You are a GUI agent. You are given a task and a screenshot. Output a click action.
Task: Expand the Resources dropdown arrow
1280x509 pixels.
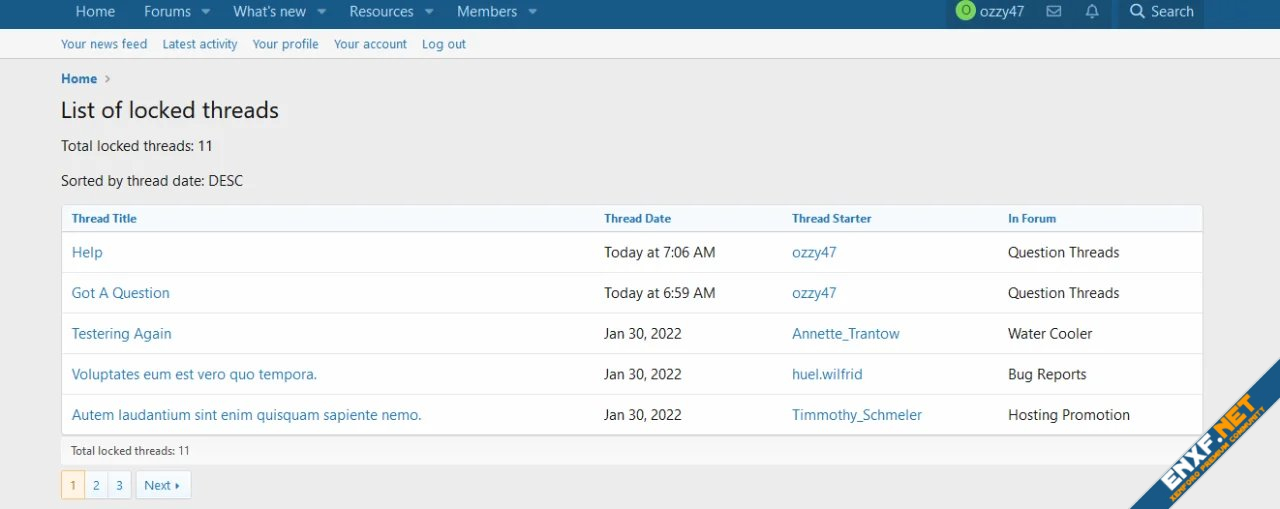429,12
